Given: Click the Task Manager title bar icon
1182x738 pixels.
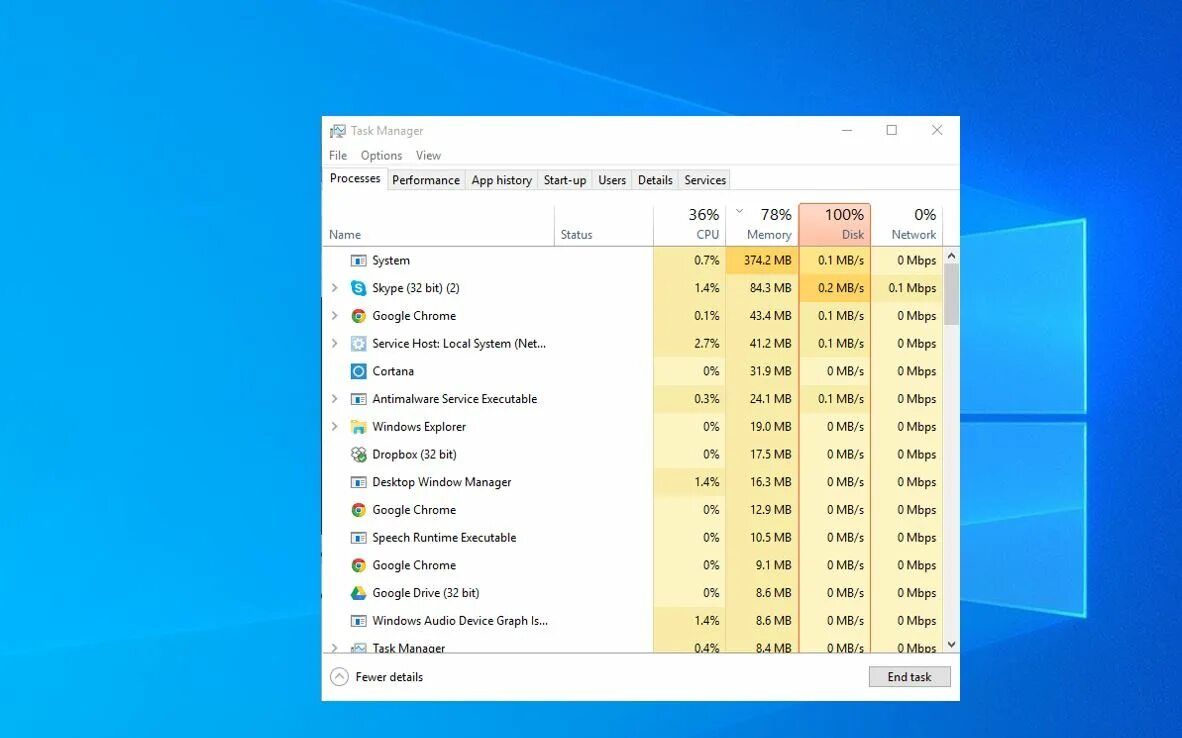Looking at the screenshot, I should (338, 131).
